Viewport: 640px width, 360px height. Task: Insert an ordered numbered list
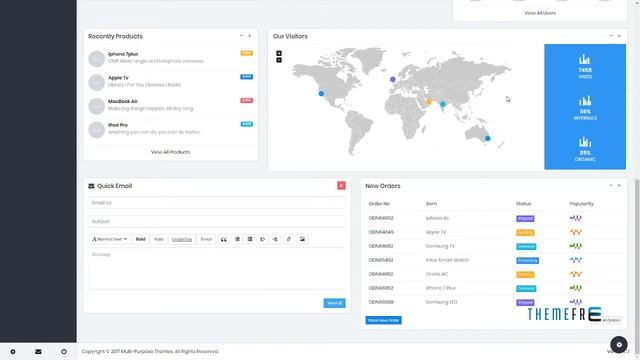250,239
